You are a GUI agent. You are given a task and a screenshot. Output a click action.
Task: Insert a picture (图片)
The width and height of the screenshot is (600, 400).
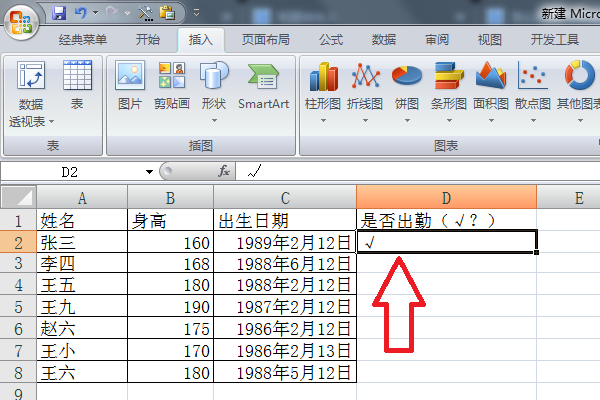[130, 85]
